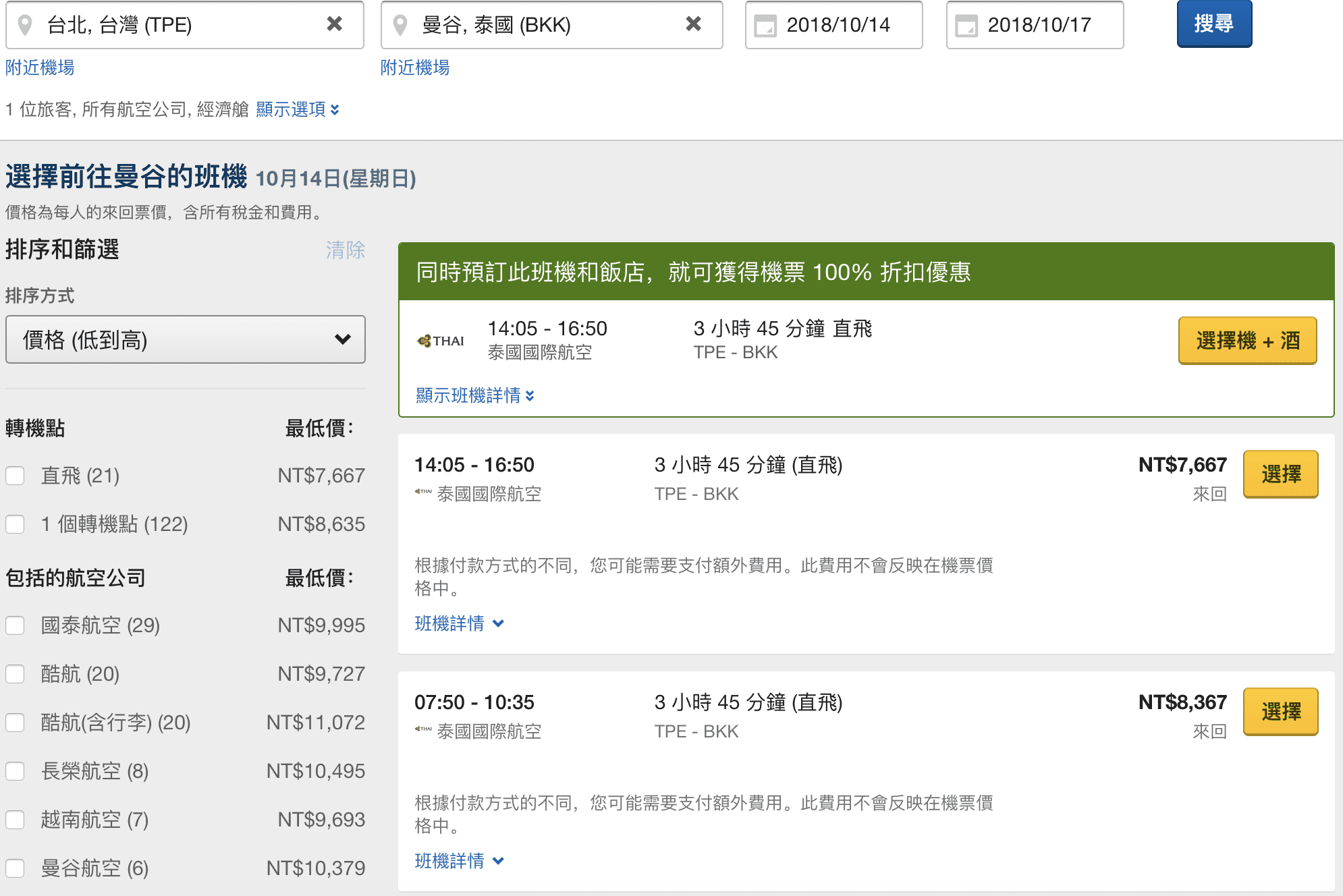Click the NT$9,995 lowest price for 國泰航空
1343x896 pixels.
coord(321,625)
